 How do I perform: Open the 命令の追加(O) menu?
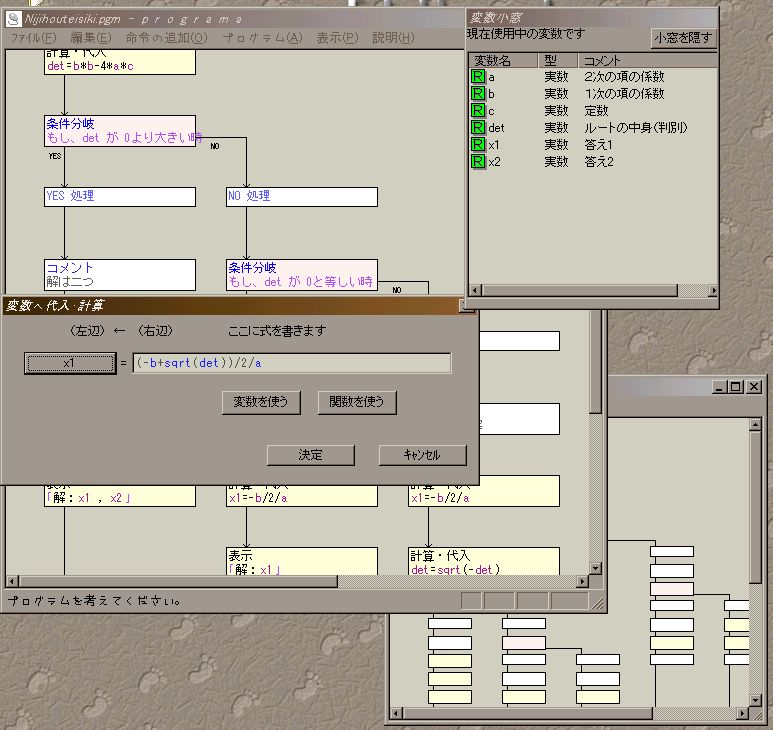coord(167,37)
